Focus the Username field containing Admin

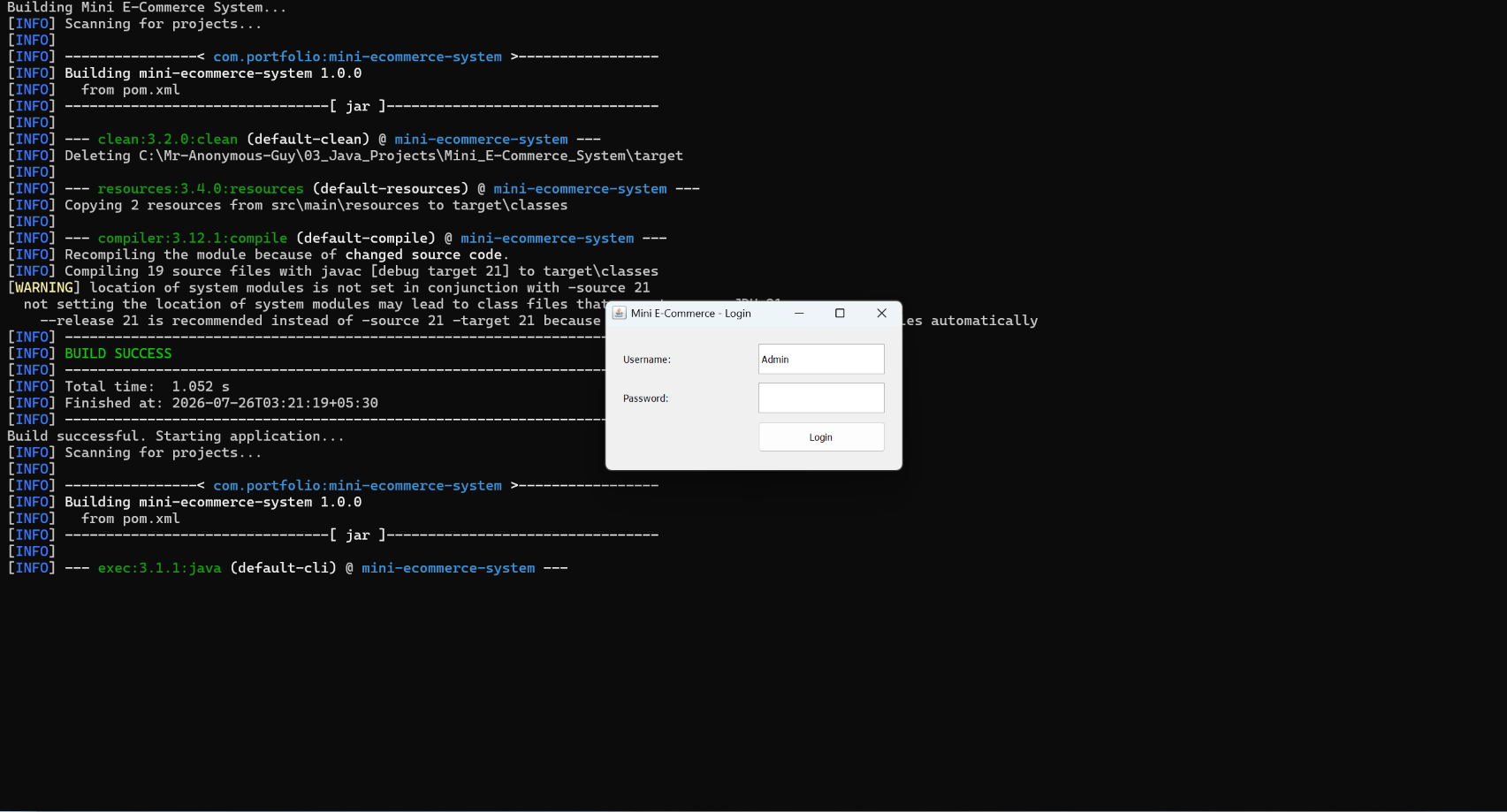[821, 359]
